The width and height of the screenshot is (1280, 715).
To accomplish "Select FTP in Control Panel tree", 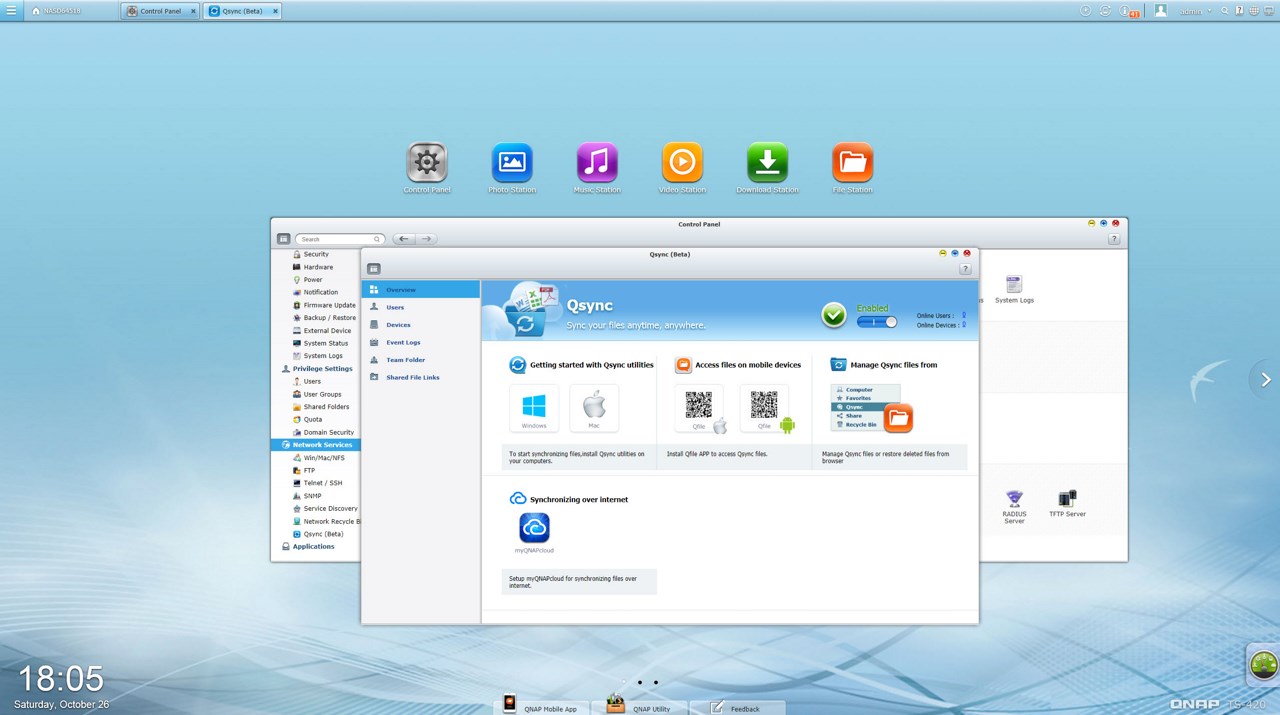I will 309,470.
